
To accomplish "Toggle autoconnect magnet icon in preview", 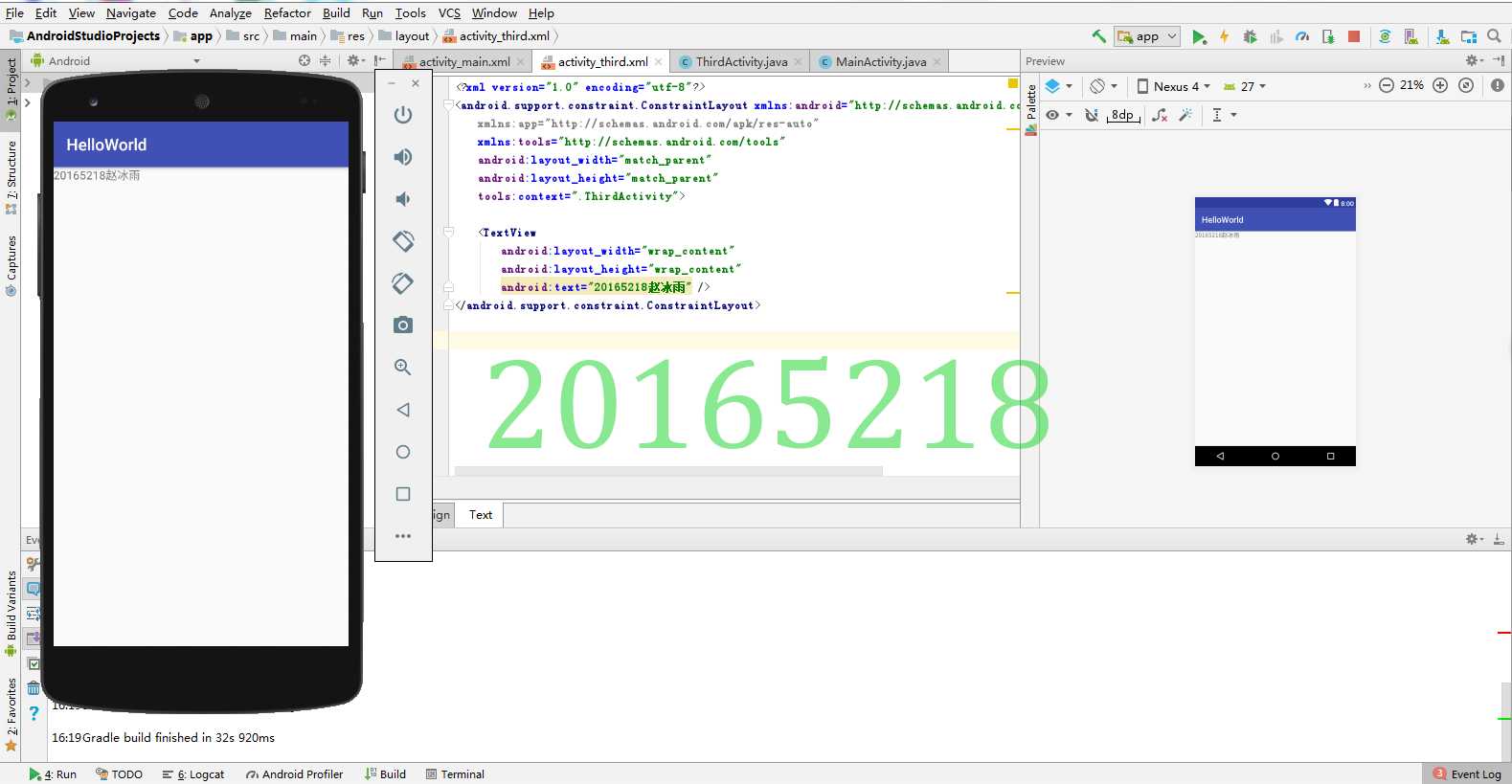I will click(x=1092, y=115).
